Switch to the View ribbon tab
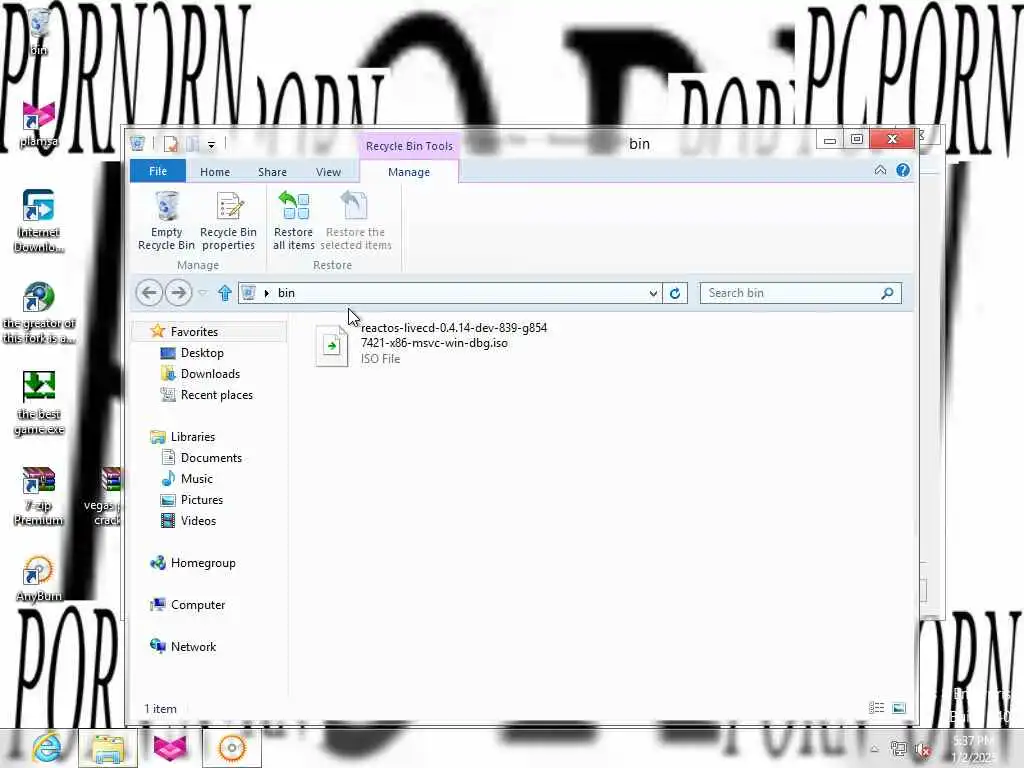 pyautogui.click(x=328, y=172)
